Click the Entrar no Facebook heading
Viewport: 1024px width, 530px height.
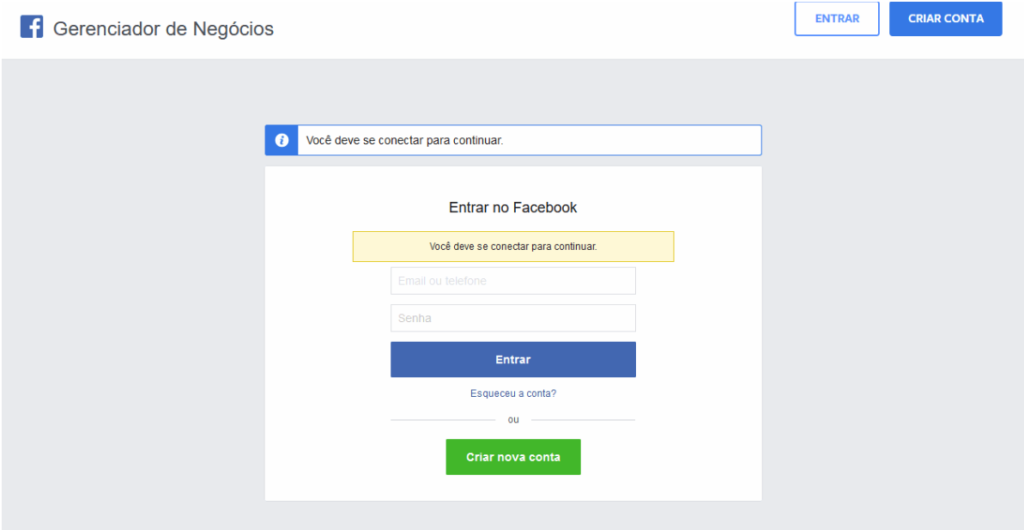coord(513,208)
